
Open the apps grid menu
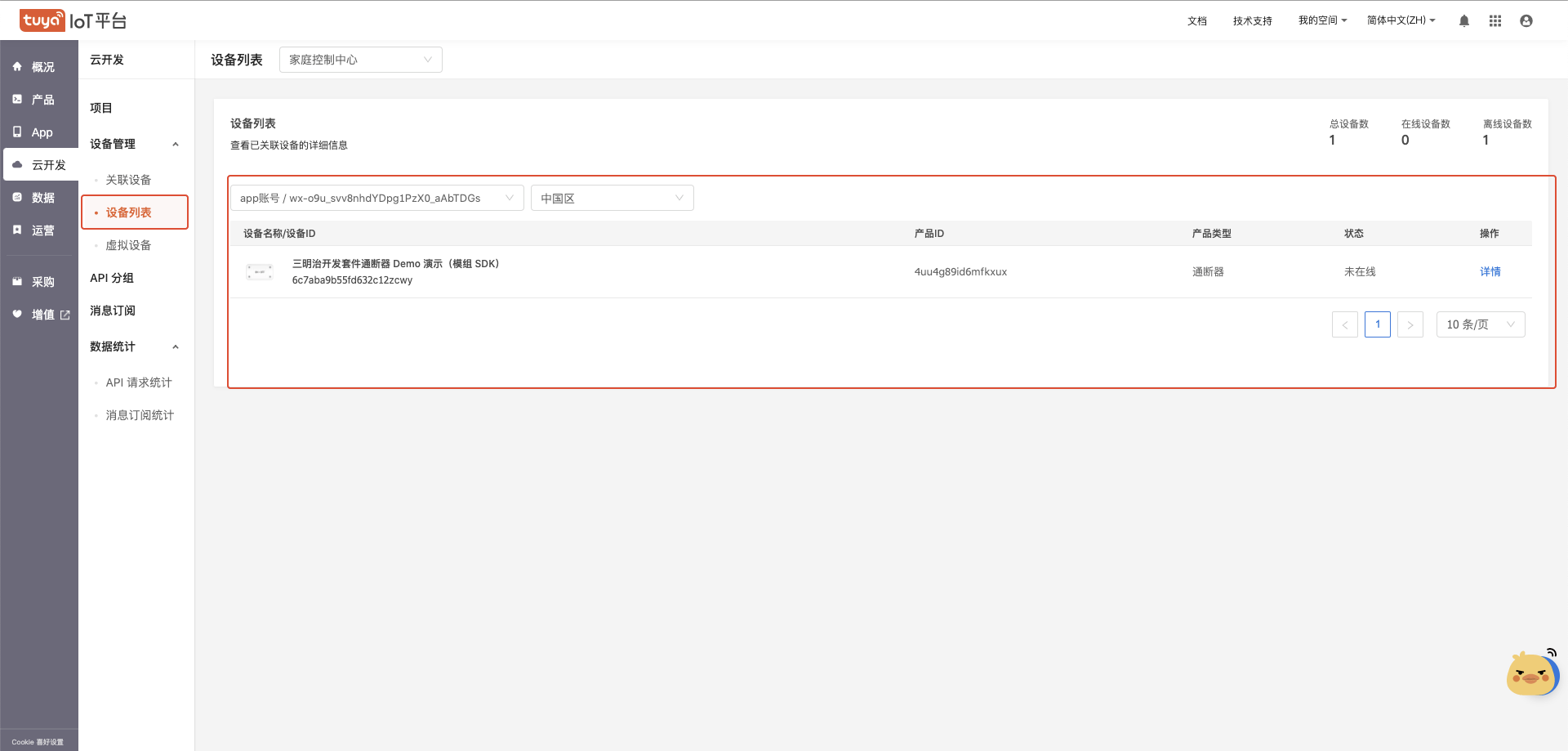[1495, 21]
